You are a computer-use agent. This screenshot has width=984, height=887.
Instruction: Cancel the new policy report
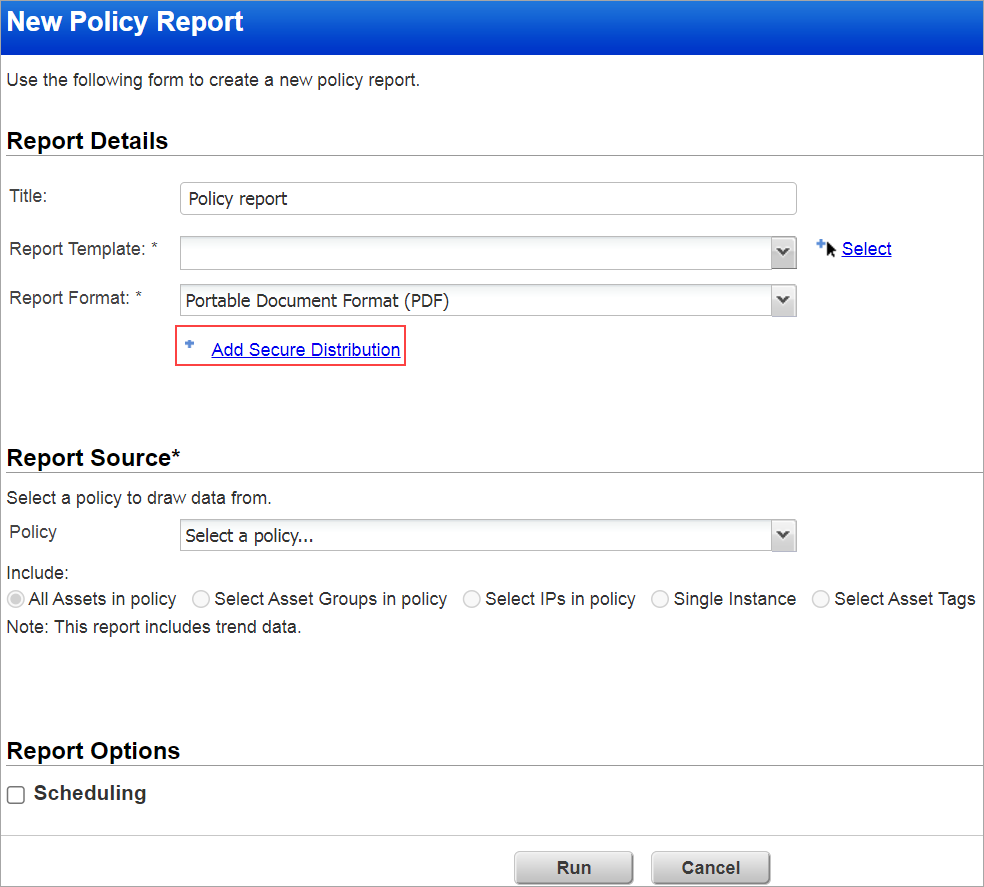coord(710,867)
